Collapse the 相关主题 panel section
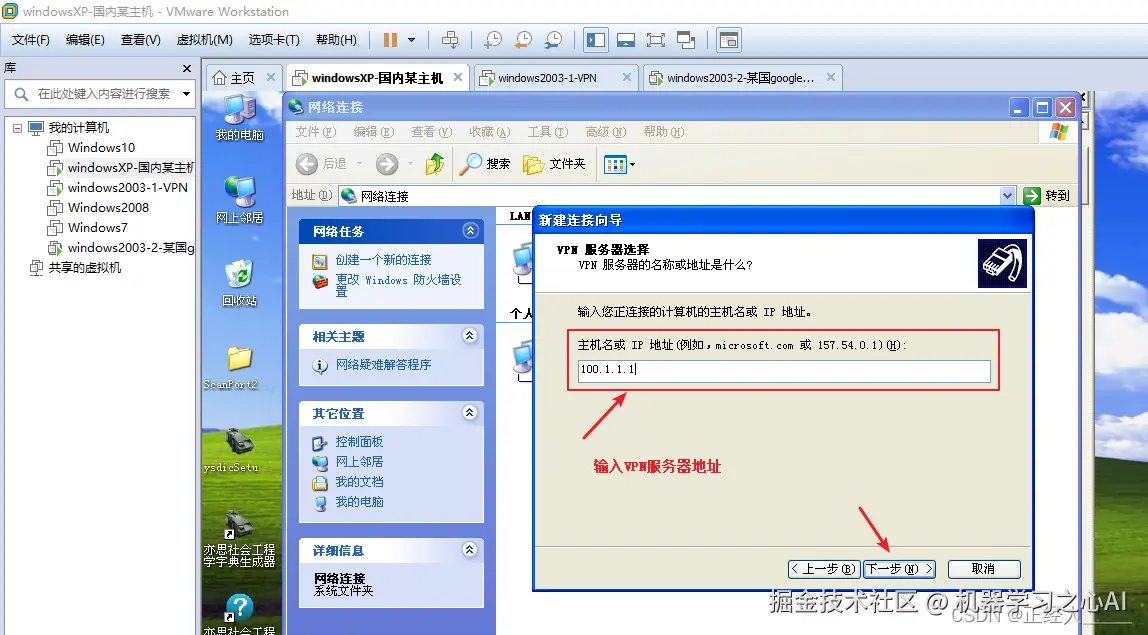This screenshot has height=635, width=1148. (470, 335)
